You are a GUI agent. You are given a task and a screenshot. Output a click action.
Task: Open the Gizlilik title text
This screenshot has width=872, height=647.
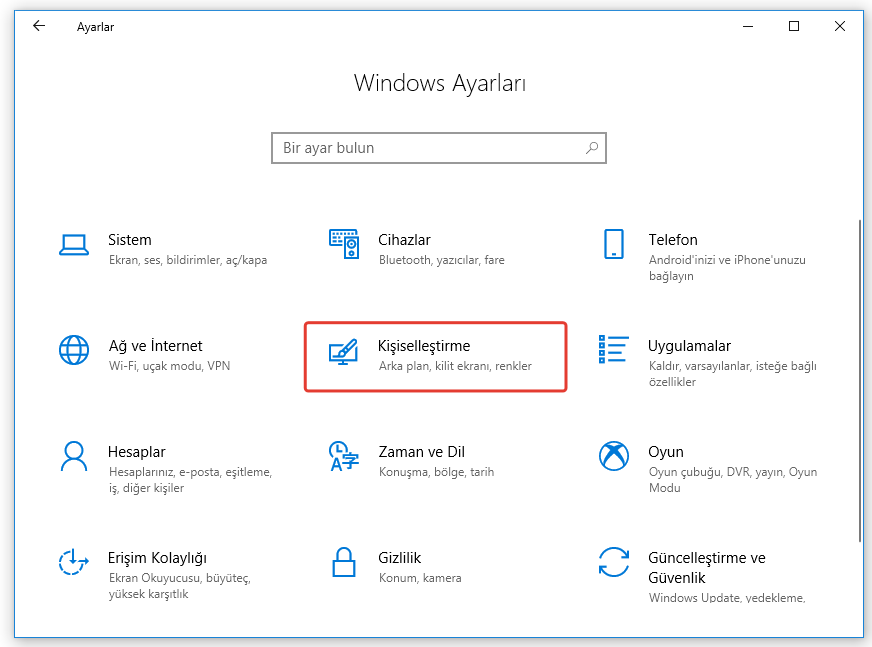coord(400,558)
